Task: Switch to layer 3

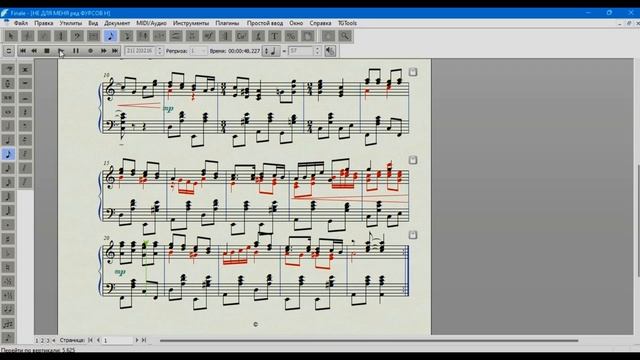Action: tap(47, 340)
